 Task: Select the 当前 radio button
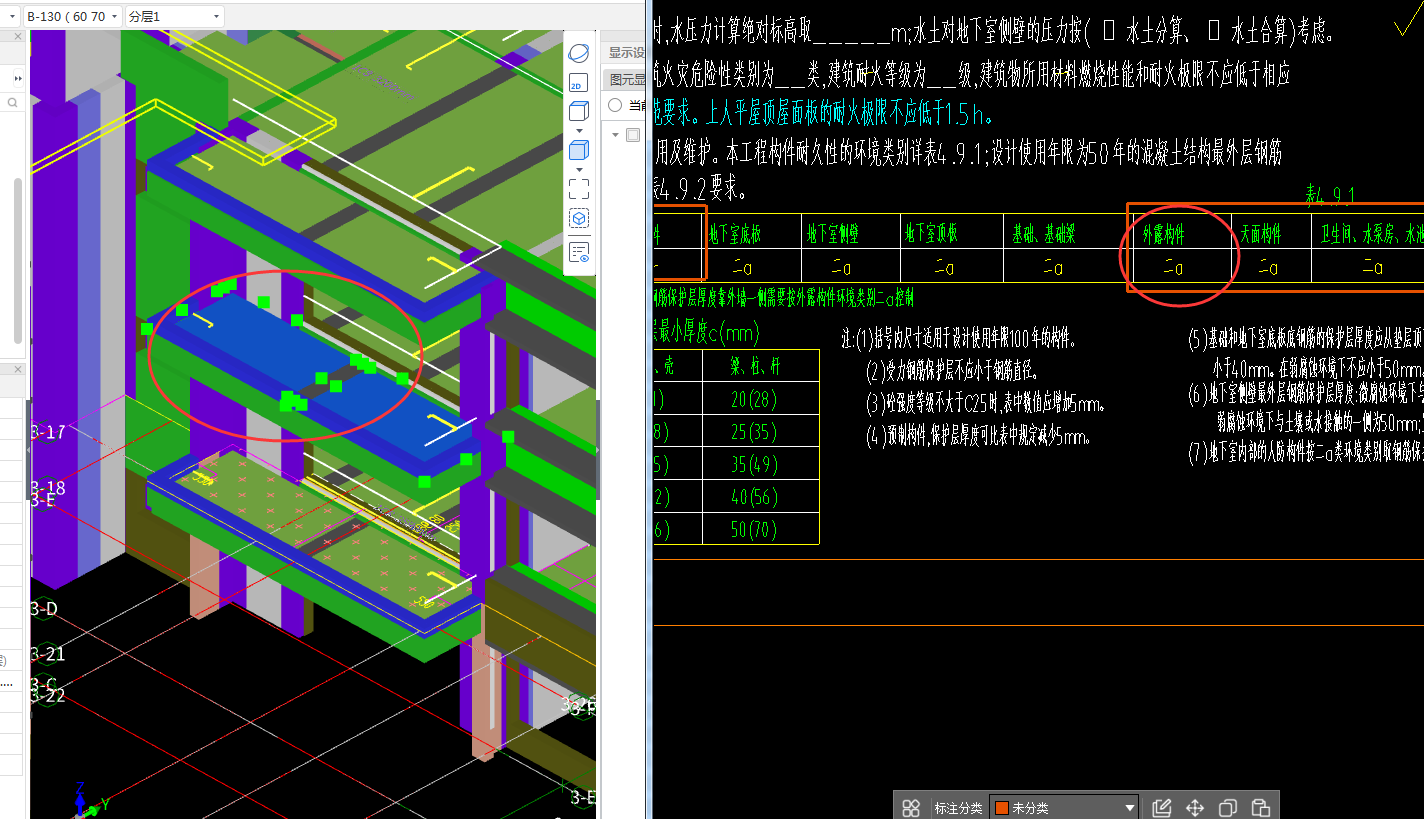click(x=615, y=105)
